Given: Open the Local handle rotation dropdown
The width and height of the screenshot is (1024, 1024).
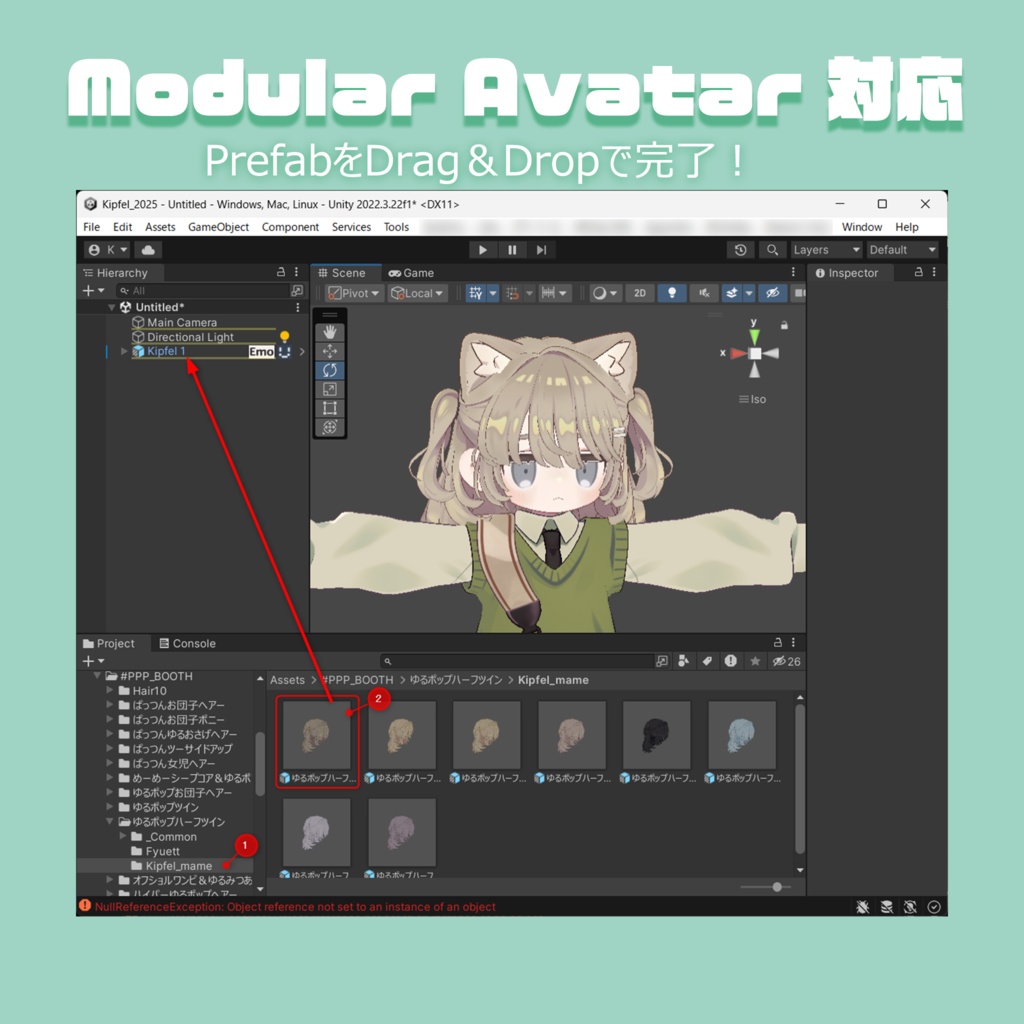Looking at the screenshot, I should coord(417,293).
